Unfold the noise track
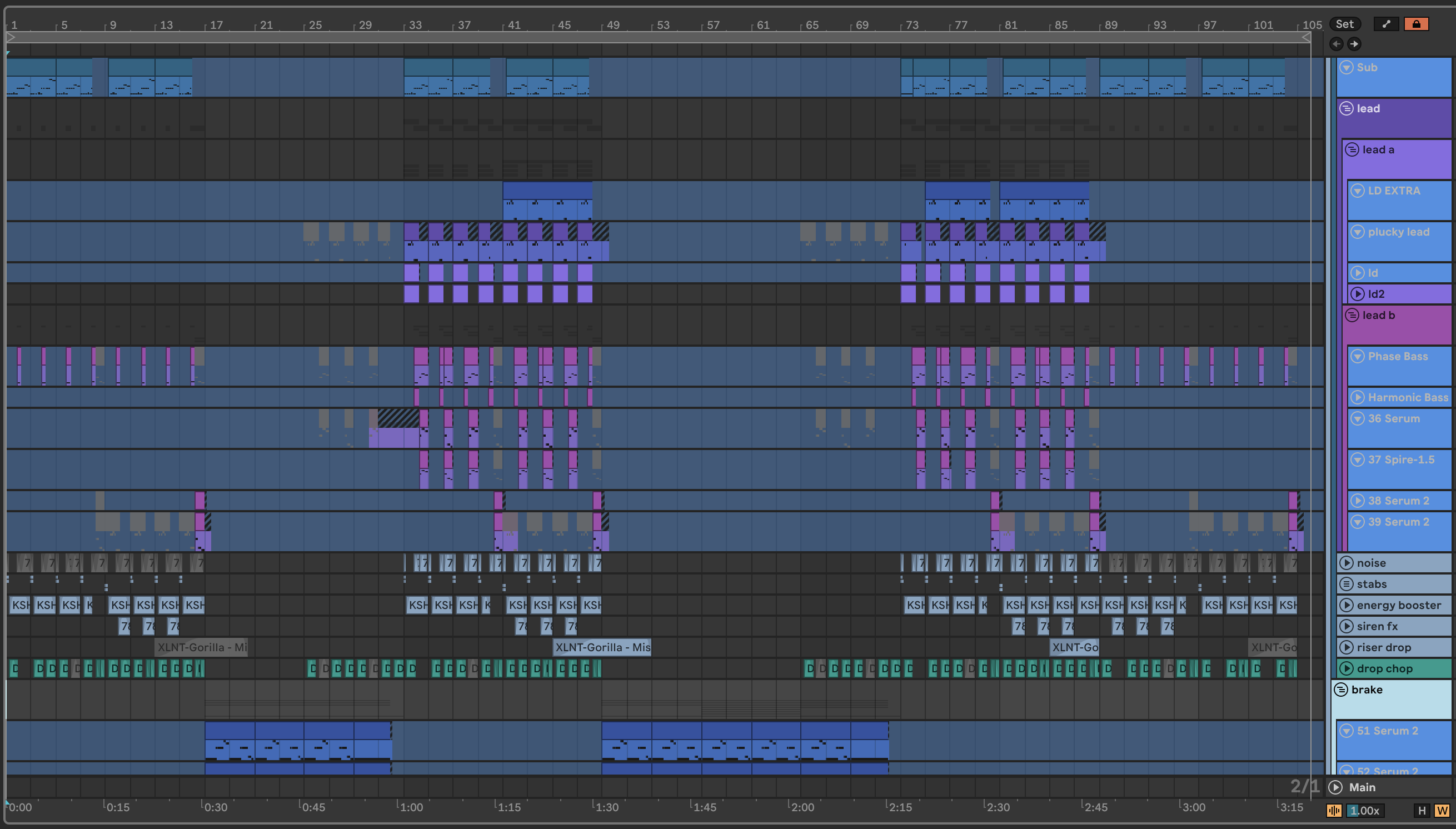The image size is (1456, 829). (x=1347, y=562)
